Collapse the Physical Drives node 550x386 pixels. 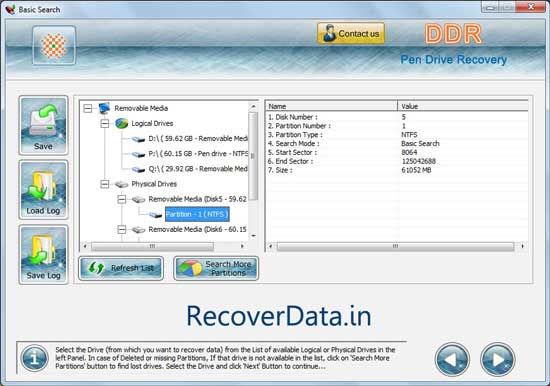[x=105, y=184]
